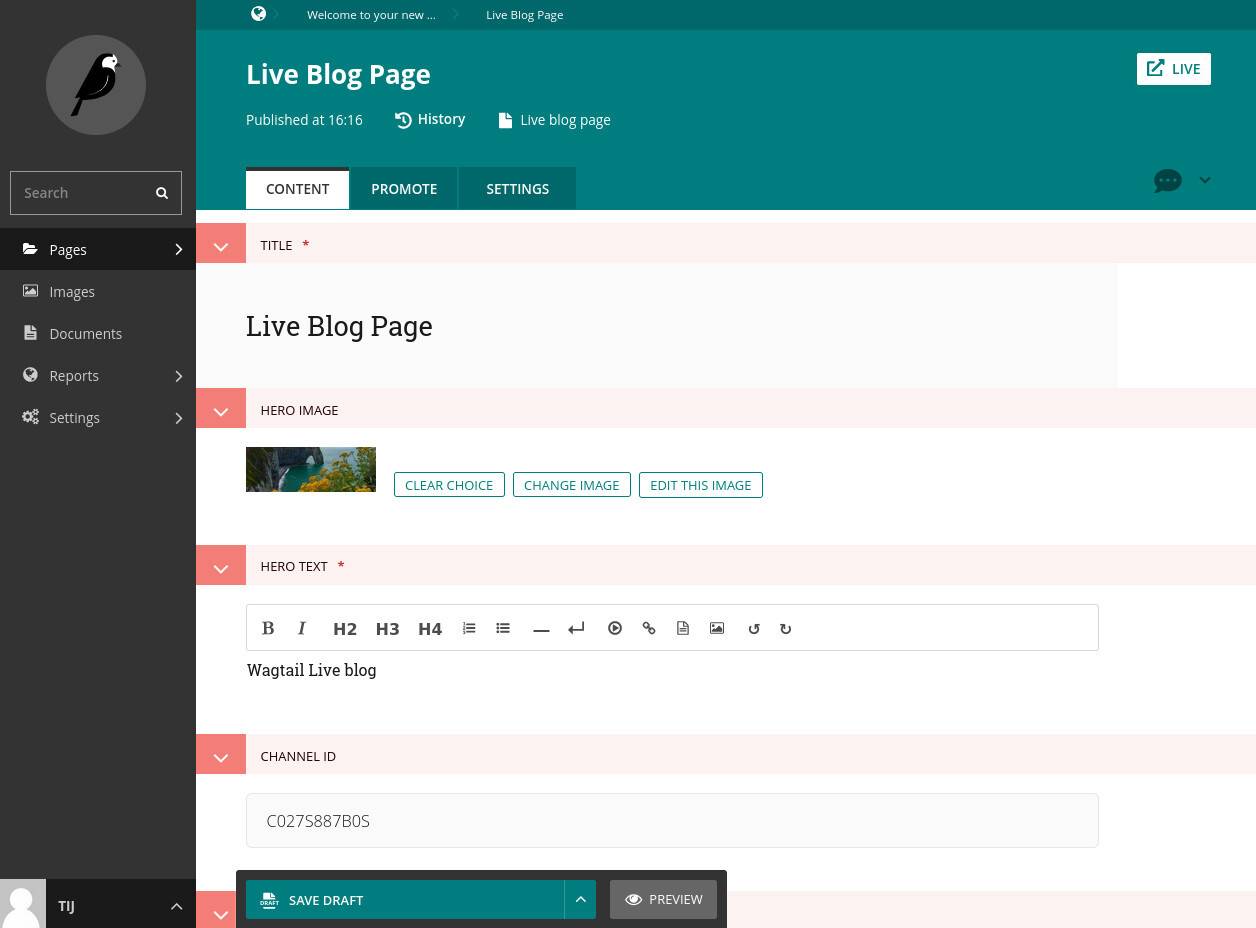Insert bulleted list in editor
This screenshot has height=928, width=1256.
click(x=503, y=628)
